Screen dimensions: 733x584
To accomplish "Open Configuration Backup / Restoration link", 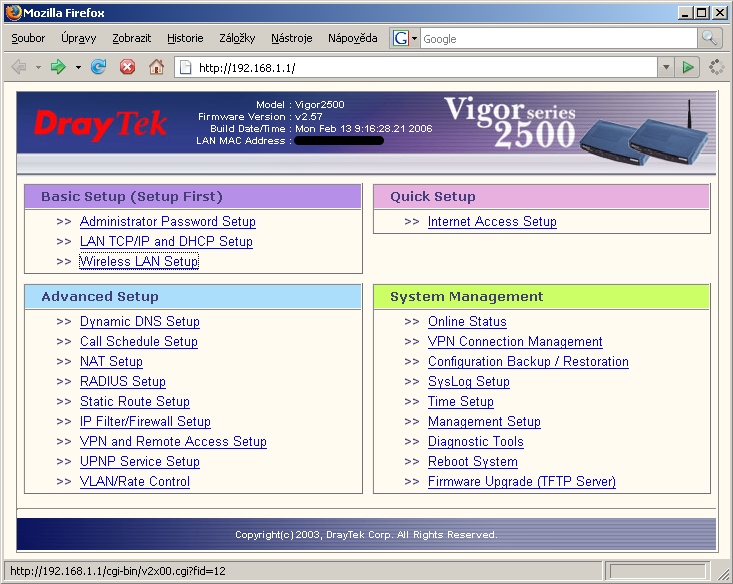I will tap(528, 361).
